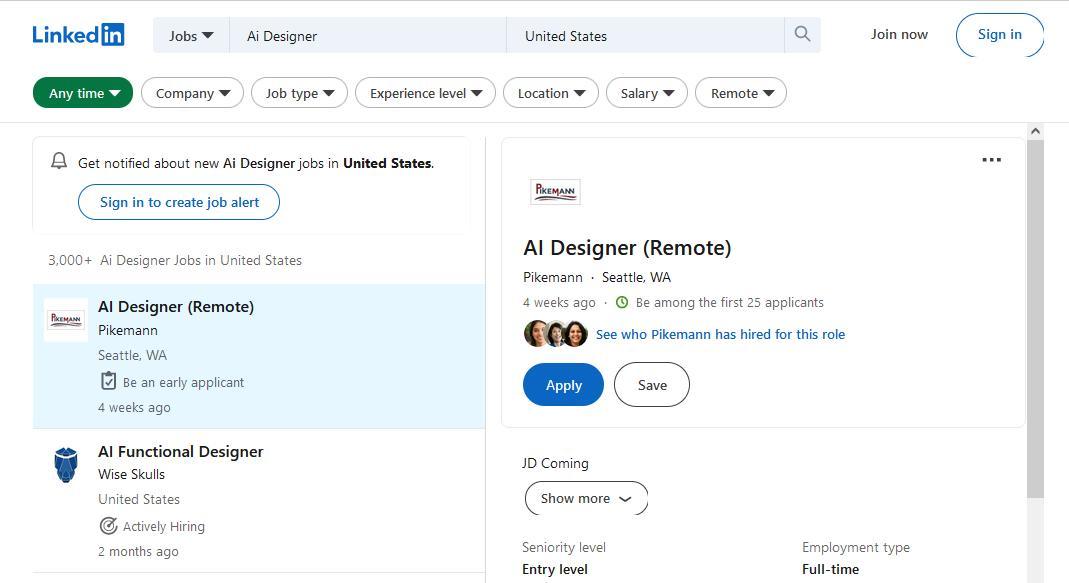Click the Join now link
The width and height of the screenshot is (1069, 583).
[x=899, y=34]
